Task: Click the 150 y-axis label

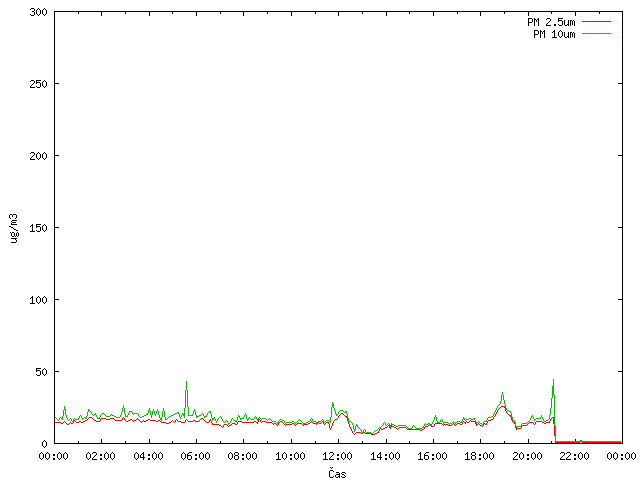Action: [x=38, y=228]
